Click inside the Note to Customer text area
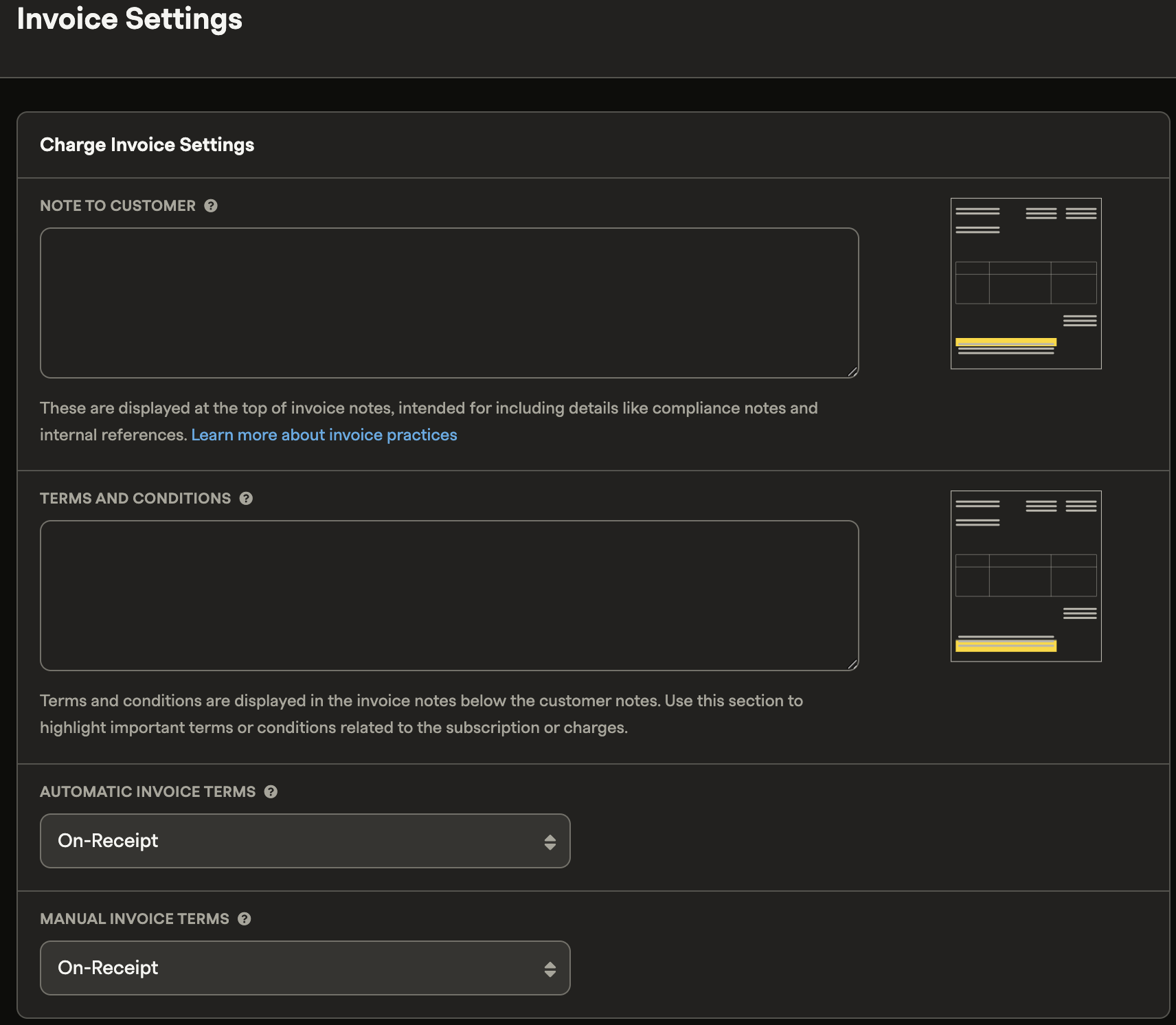1176x1025 pixels. [449, 303]
